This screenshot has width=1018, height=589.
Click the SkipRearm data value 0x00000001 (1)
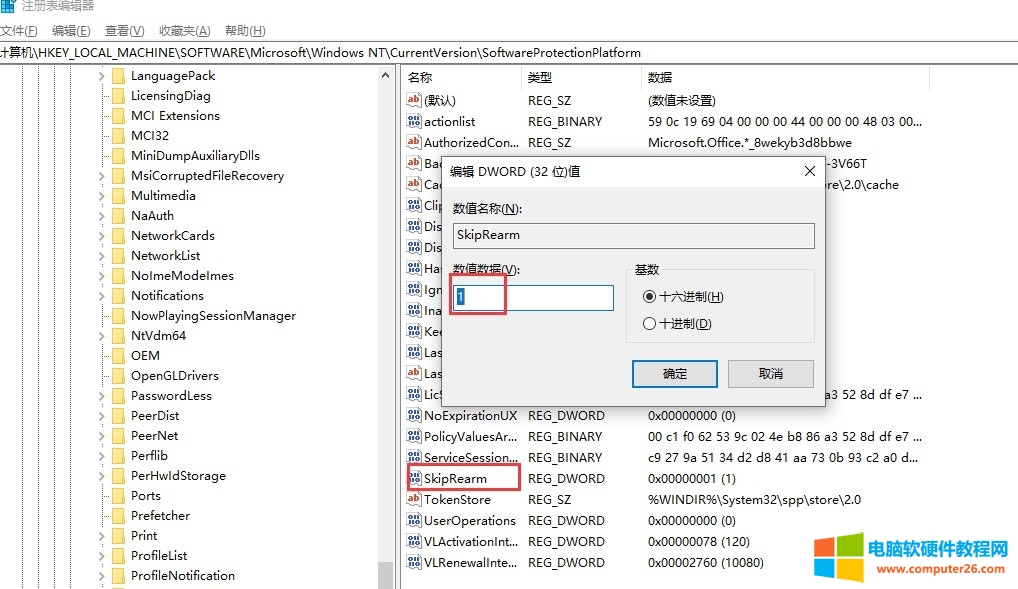[691, 479]
